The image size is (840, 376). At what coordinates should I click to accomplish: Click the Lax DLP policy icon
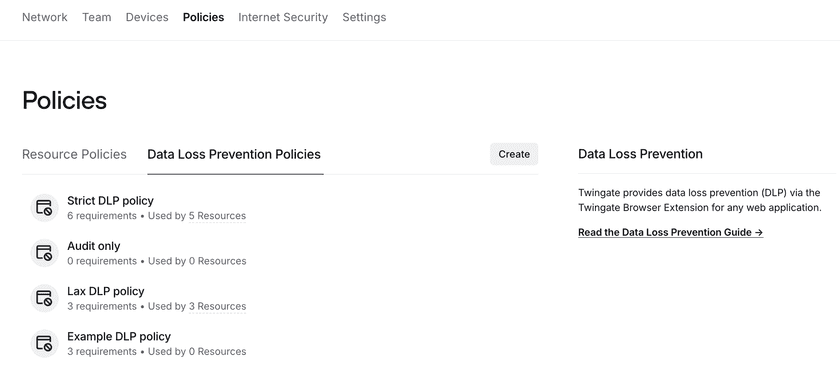tap(44, 298)
